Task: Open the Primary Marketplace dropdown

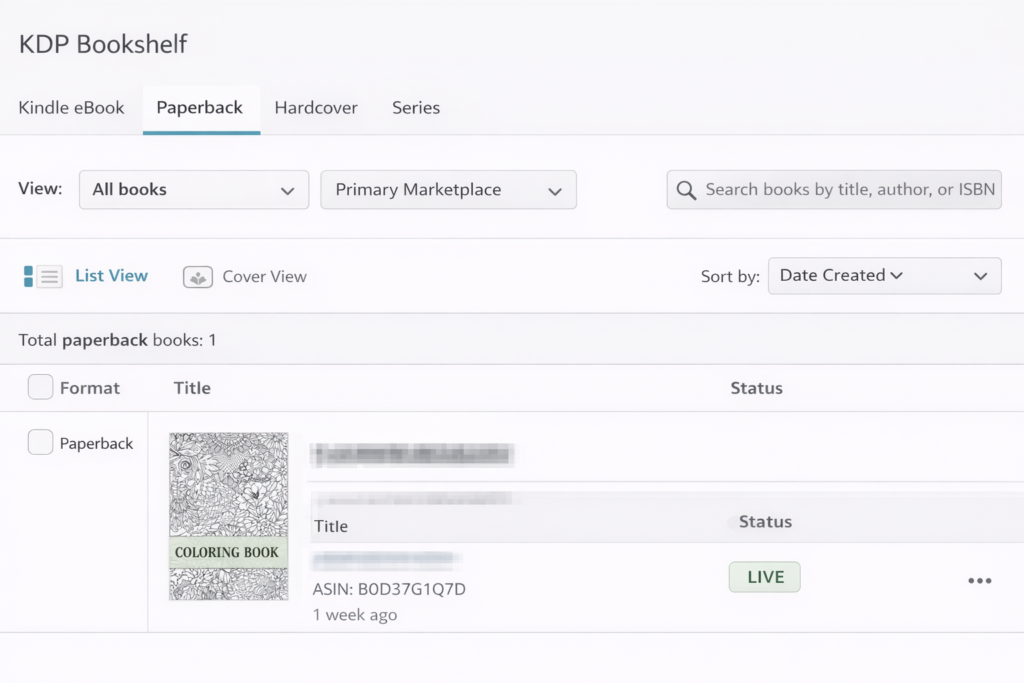Action: click(447, 190)
